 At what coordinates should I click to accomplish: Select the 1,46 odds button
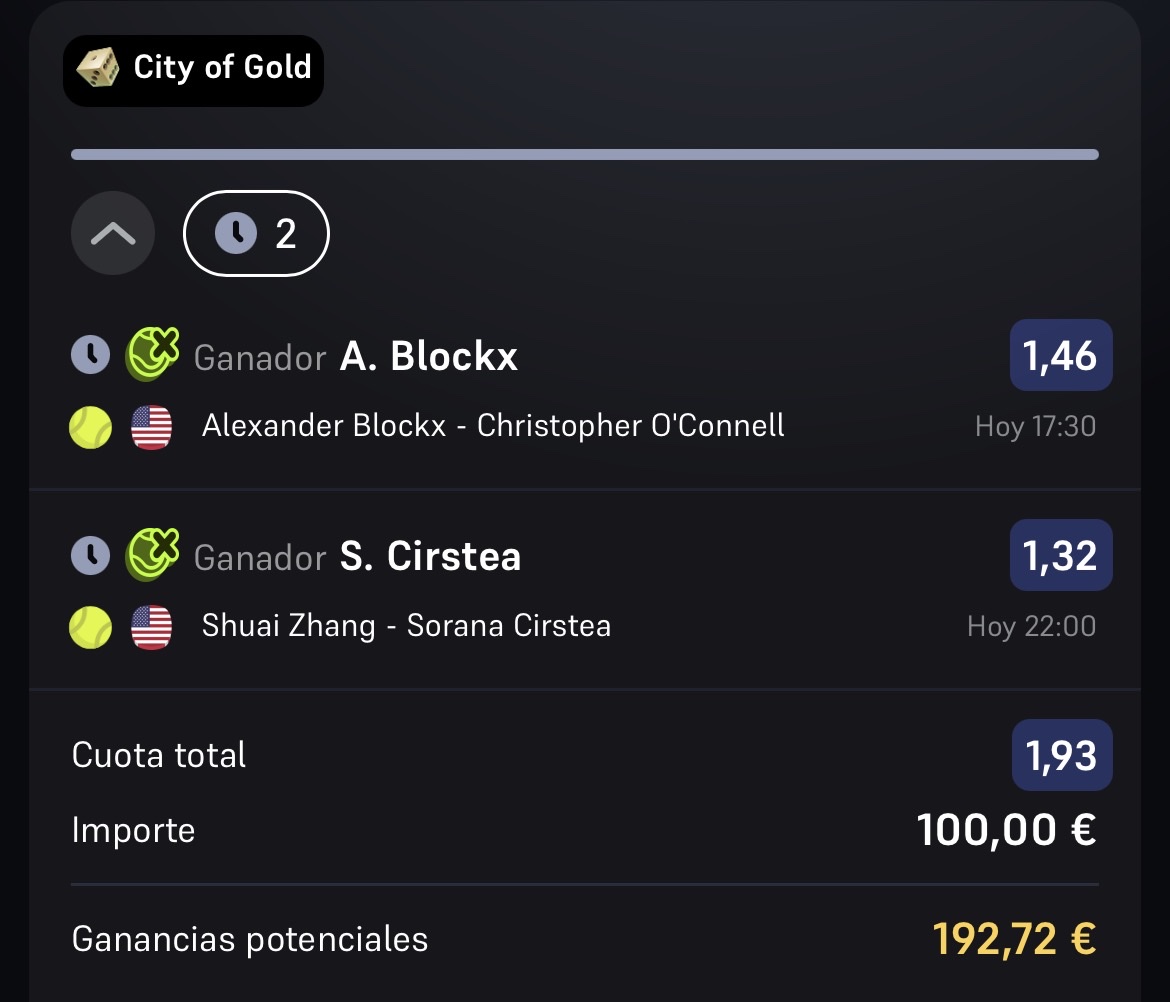1061,355
